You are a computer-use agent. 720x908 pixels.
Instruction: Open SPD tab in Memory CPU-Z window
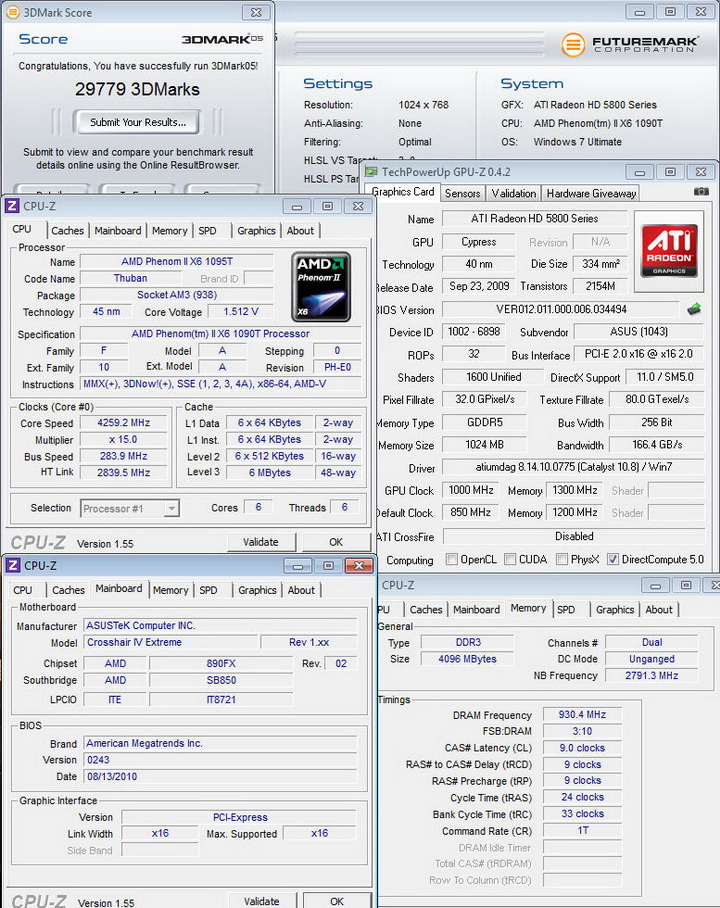point(566,610)
